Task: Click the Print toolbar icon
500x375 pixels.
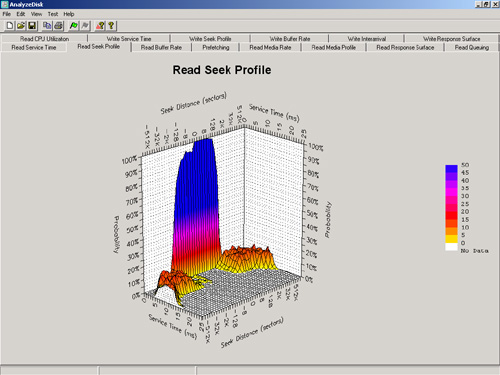Action: pos(58,26)
